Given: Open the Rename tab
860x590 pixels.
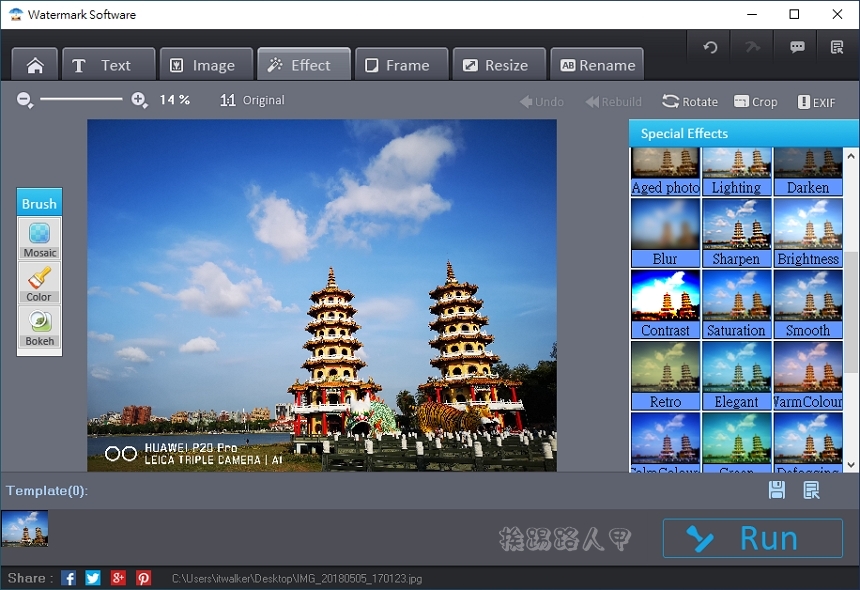Looking at the screenshot, I should 597,64.
